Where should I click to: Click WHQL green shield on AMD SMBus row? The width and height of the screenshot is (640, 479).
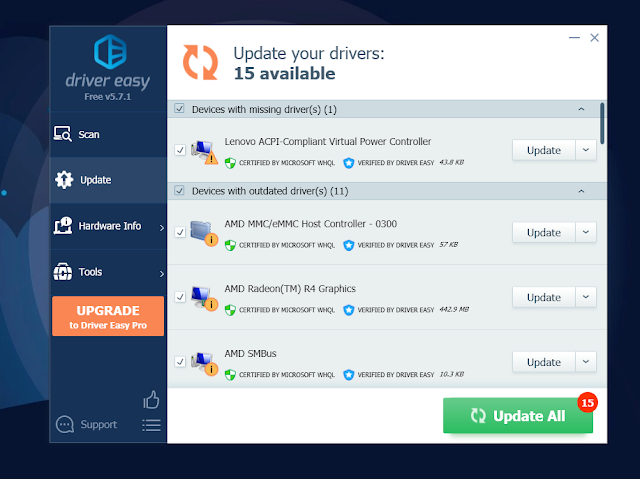230,375
